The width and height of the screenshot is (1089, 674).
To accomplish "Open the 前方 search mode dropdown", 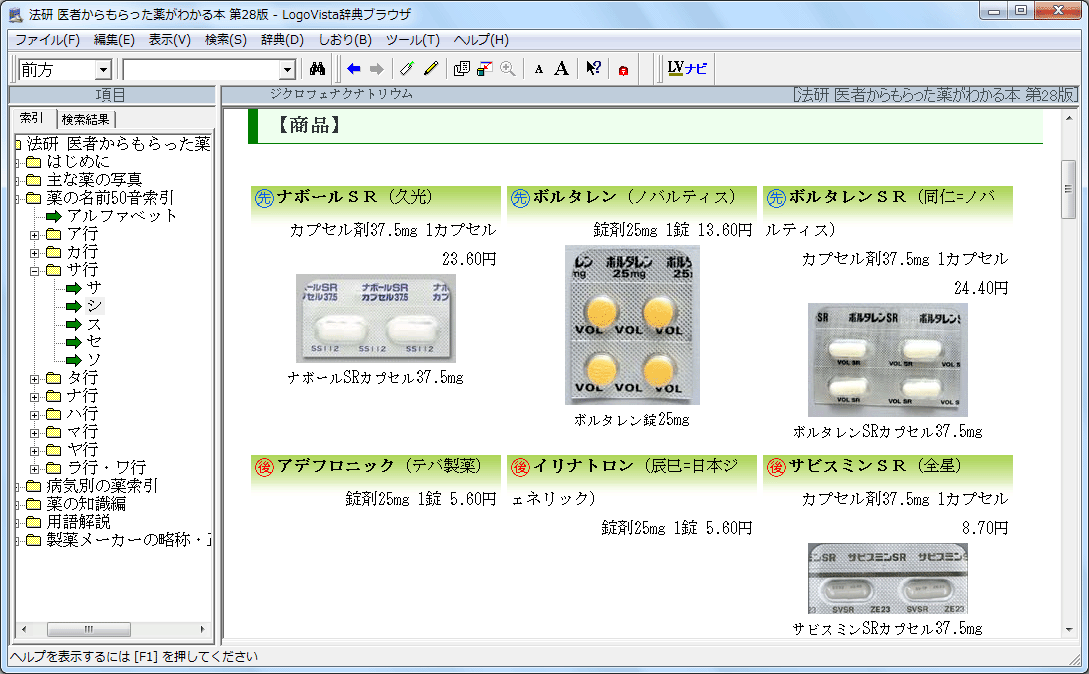I will coord(103,70).
